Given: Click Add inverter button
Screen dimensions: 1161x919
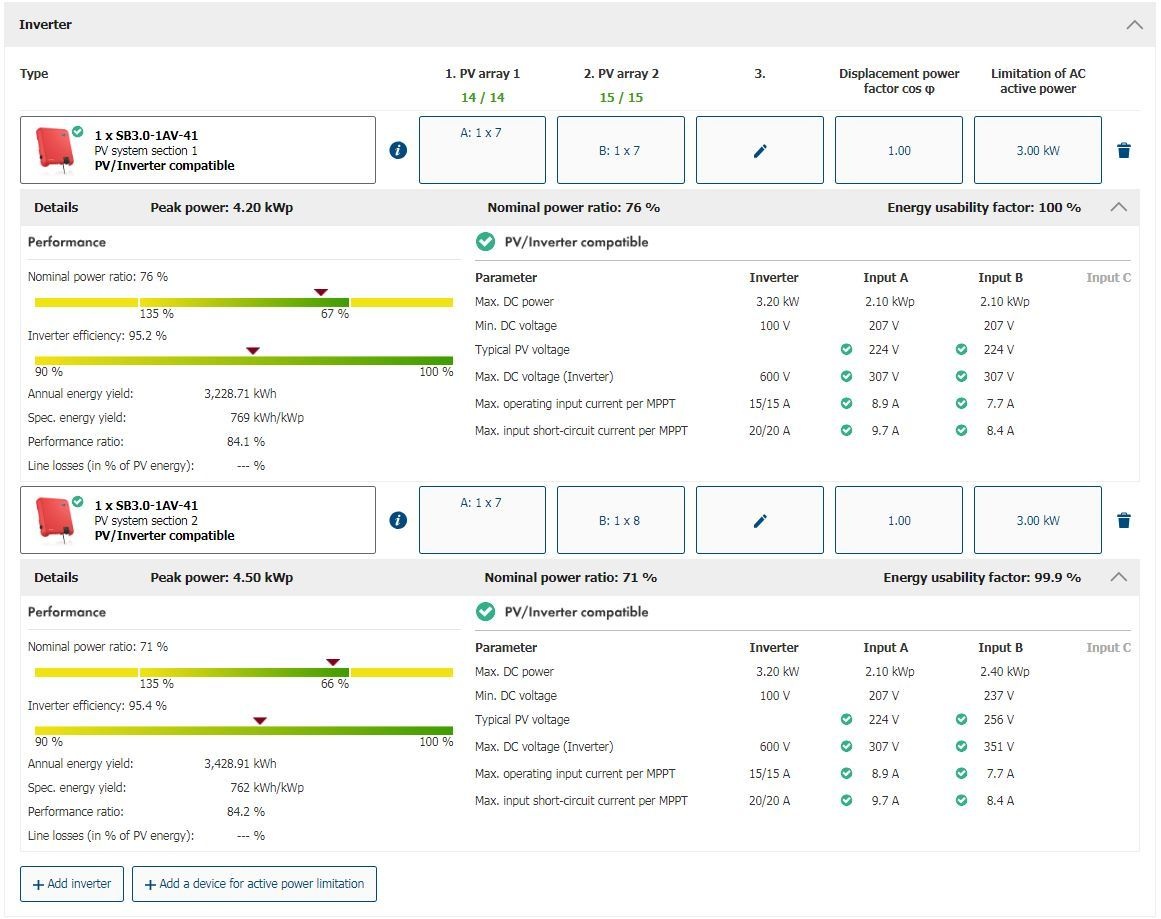Looking at the screenshot, I should (x=71, y=884).
